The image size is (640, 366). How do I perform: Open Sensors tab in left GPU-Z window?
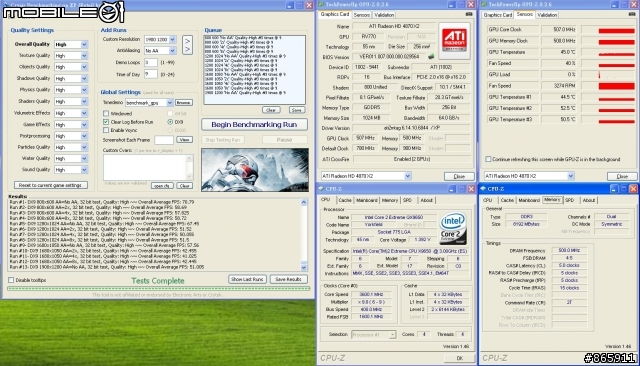[361, 15]
